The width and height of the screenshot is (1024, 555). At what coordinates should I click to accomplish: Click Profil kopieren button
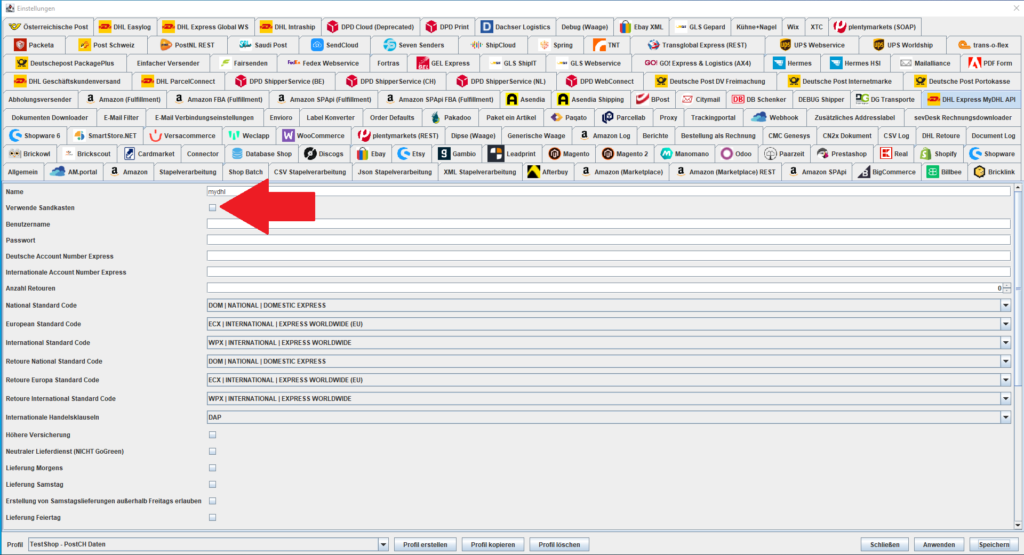point(493,545)
